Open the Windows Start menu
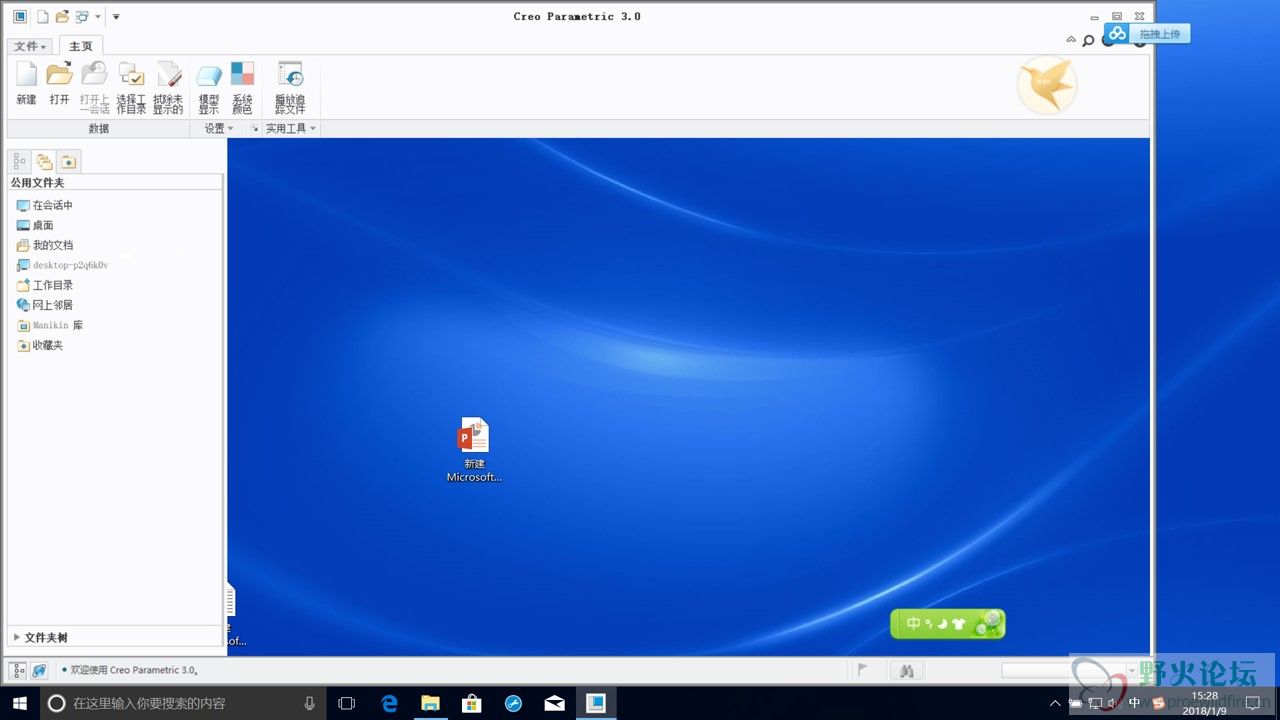Screen dimensions: 1280x720 click(19, 703)
